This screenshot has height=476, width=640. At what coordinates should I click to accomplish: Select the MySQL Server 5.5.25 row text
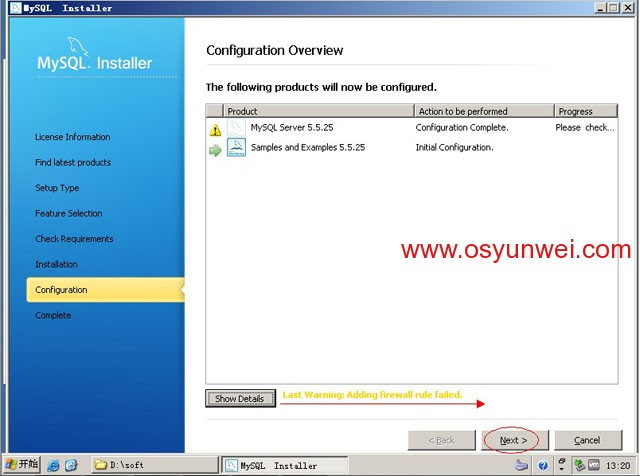click(292, 127)
